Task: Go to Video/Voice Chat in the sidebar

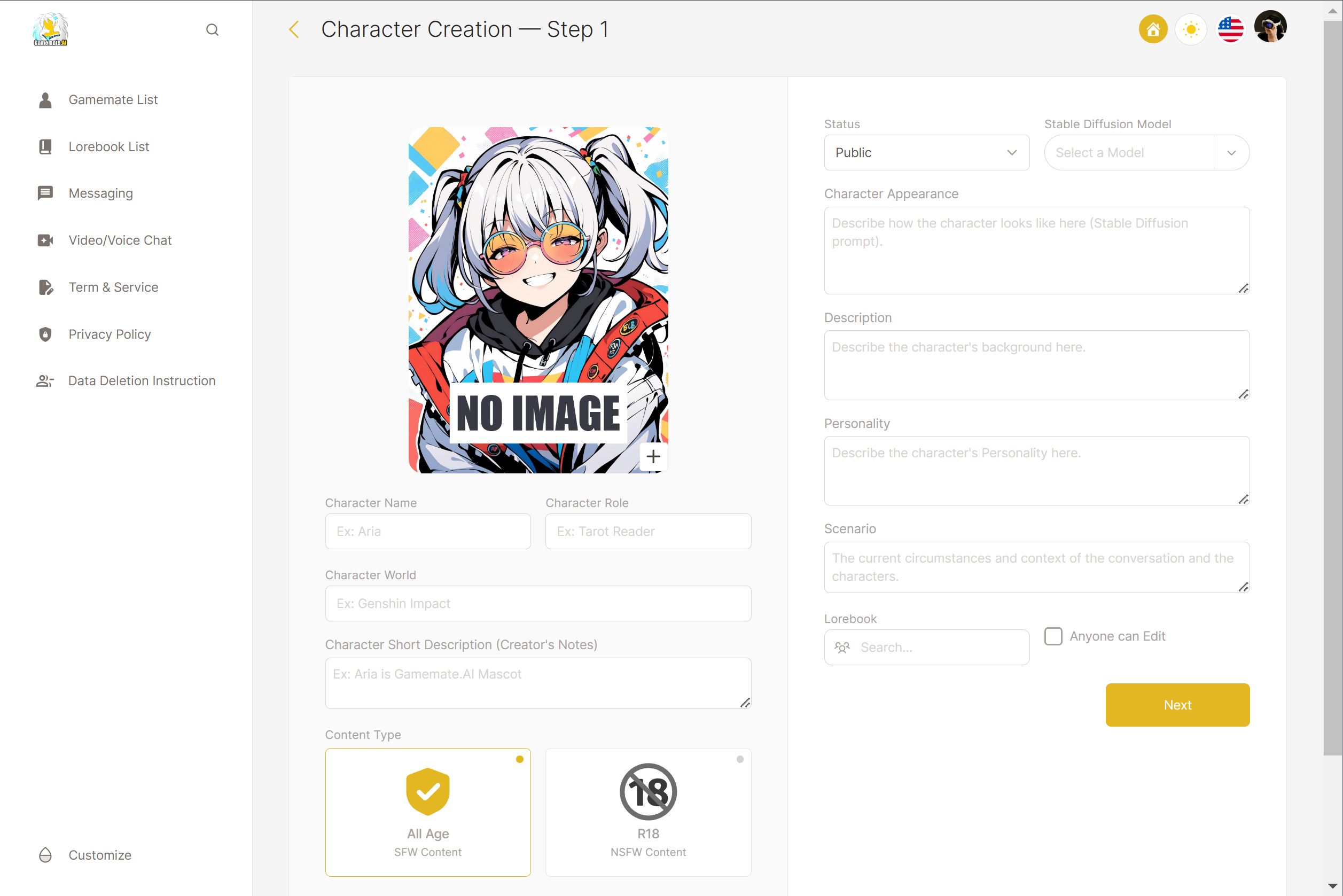Action: point(119,240)
